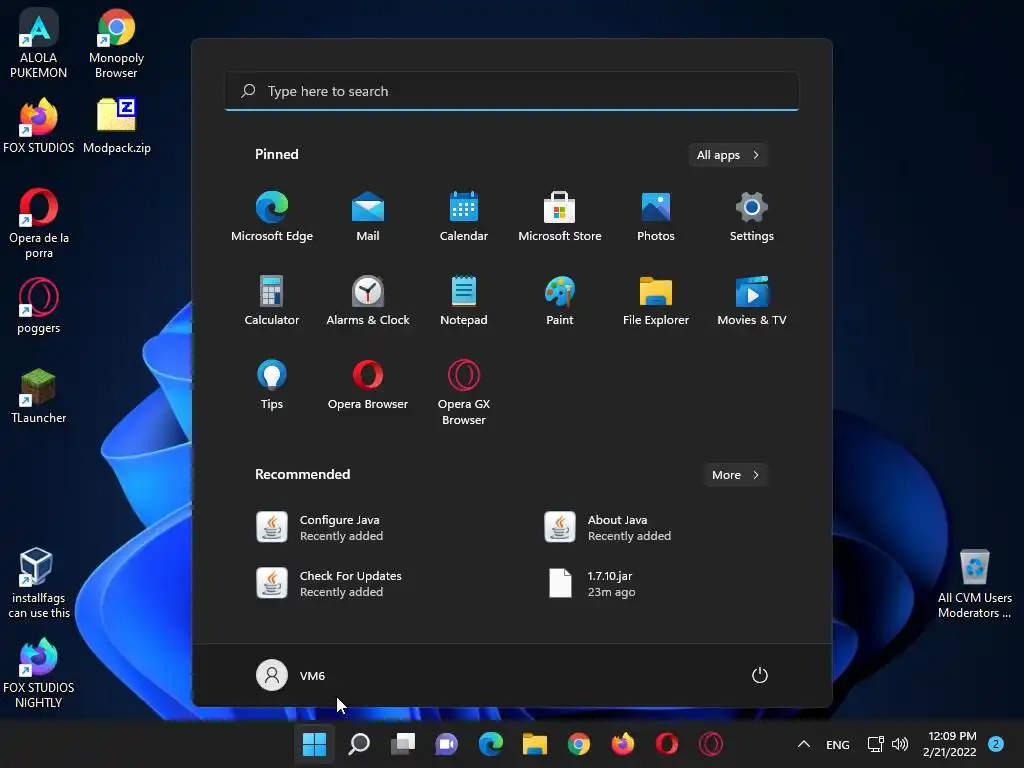Open File Explorer in the Start menu

tap(656, 300)
